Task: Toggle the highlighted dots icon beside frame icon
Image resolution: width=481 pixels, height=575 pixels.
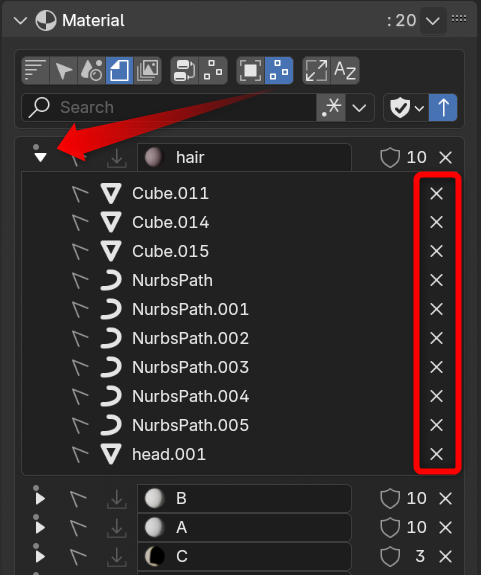Action: tap(279, 70)
